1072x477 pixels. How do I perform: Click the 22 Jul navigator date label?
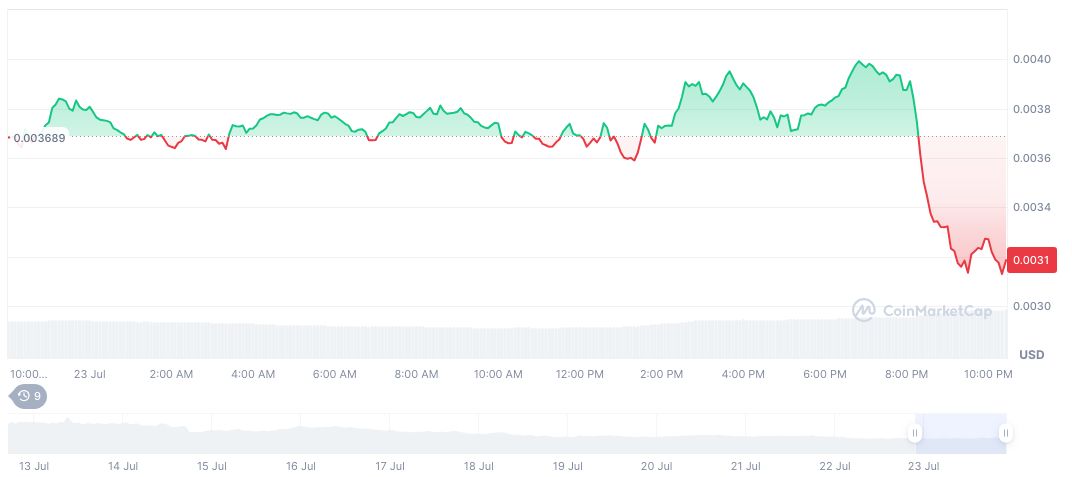click(835, 466)
